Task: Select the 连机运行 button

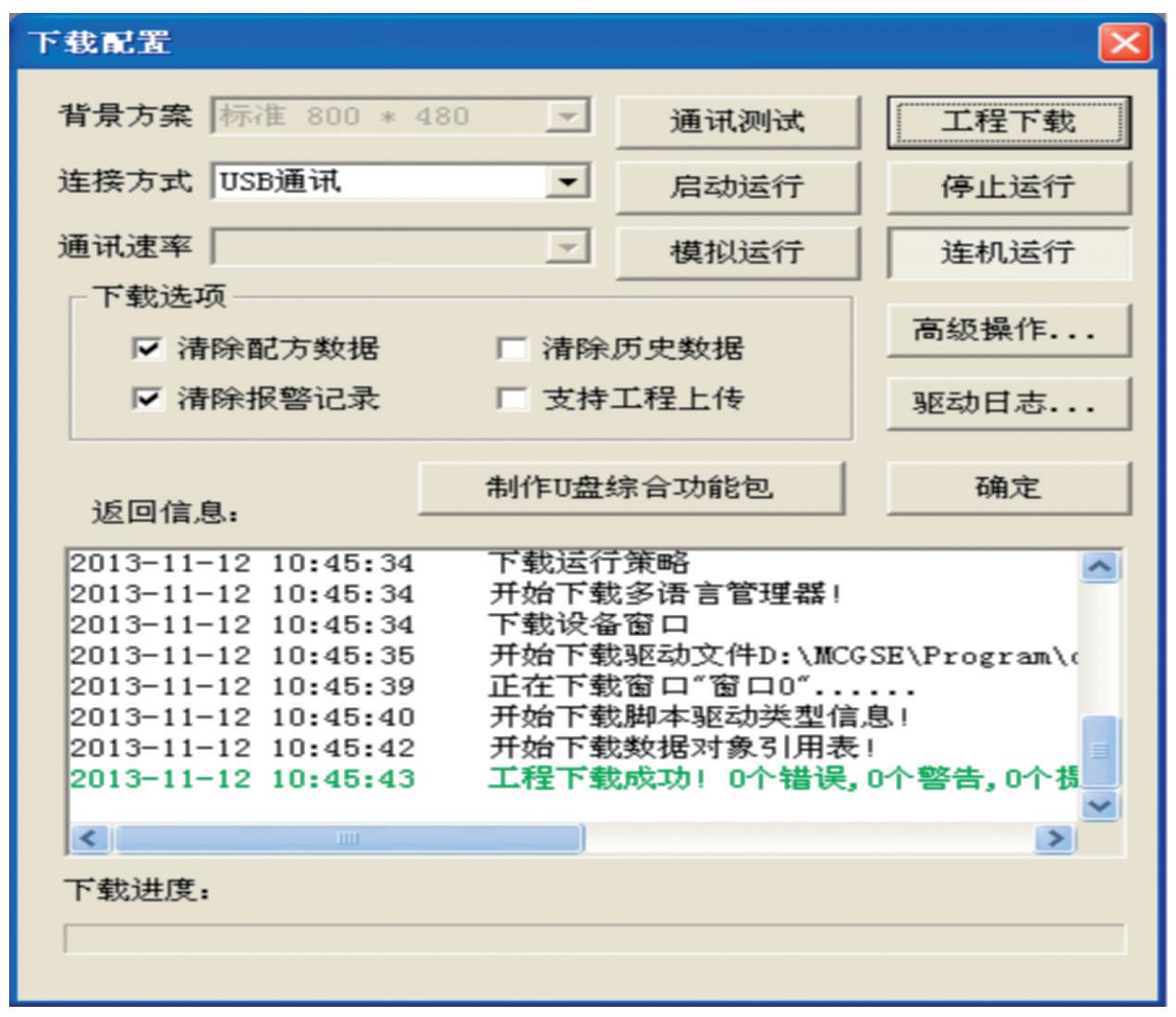Action: tap(1008, 252)
